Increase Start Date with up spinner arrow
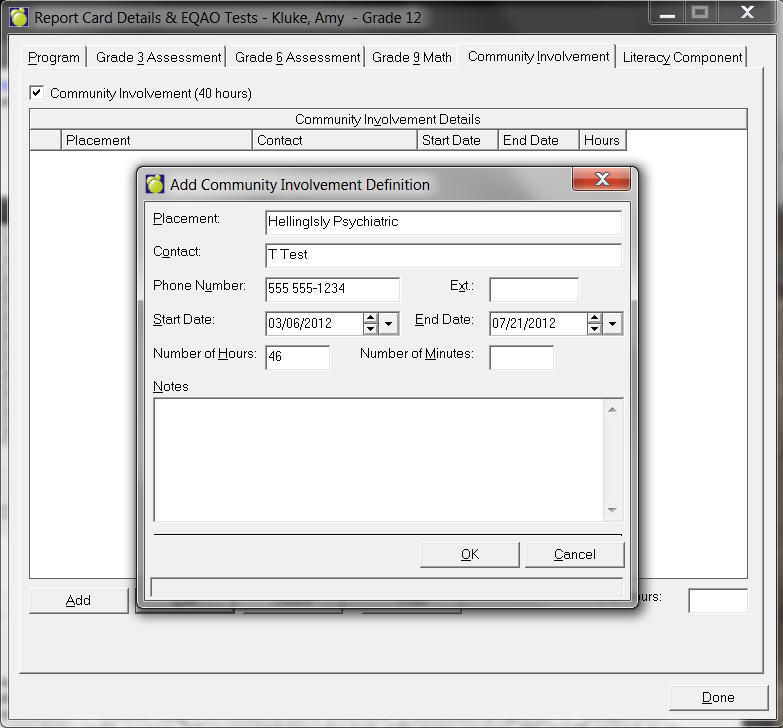The image size is (783, 728). pyautogui.click(x=370, y=318)
